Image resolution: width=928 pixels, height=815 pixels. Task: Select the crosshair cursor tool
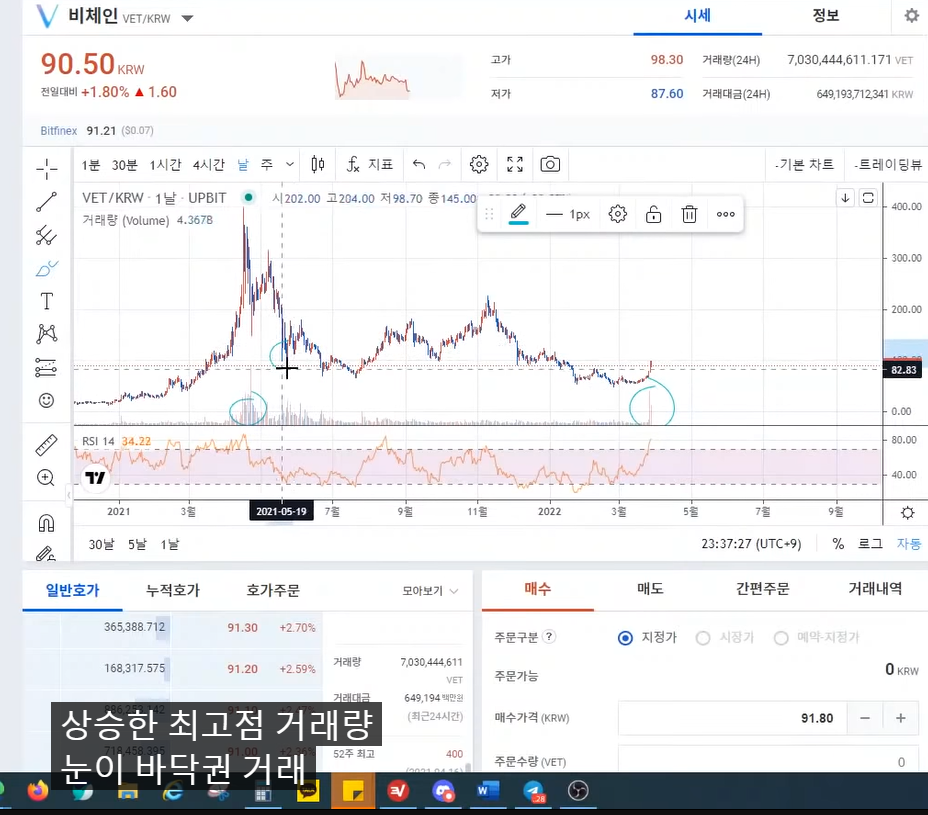point(46,169)
